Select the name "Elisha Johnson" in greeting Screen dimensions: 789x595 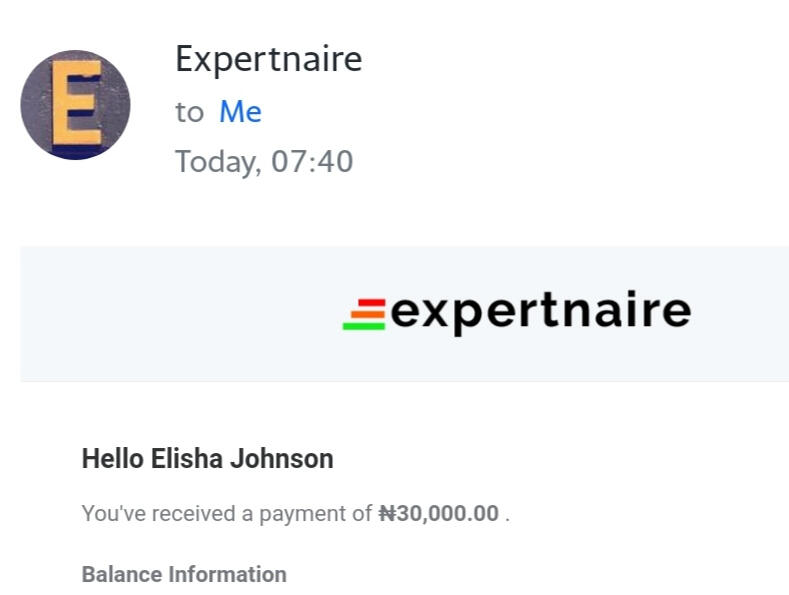tap(241, 460)
